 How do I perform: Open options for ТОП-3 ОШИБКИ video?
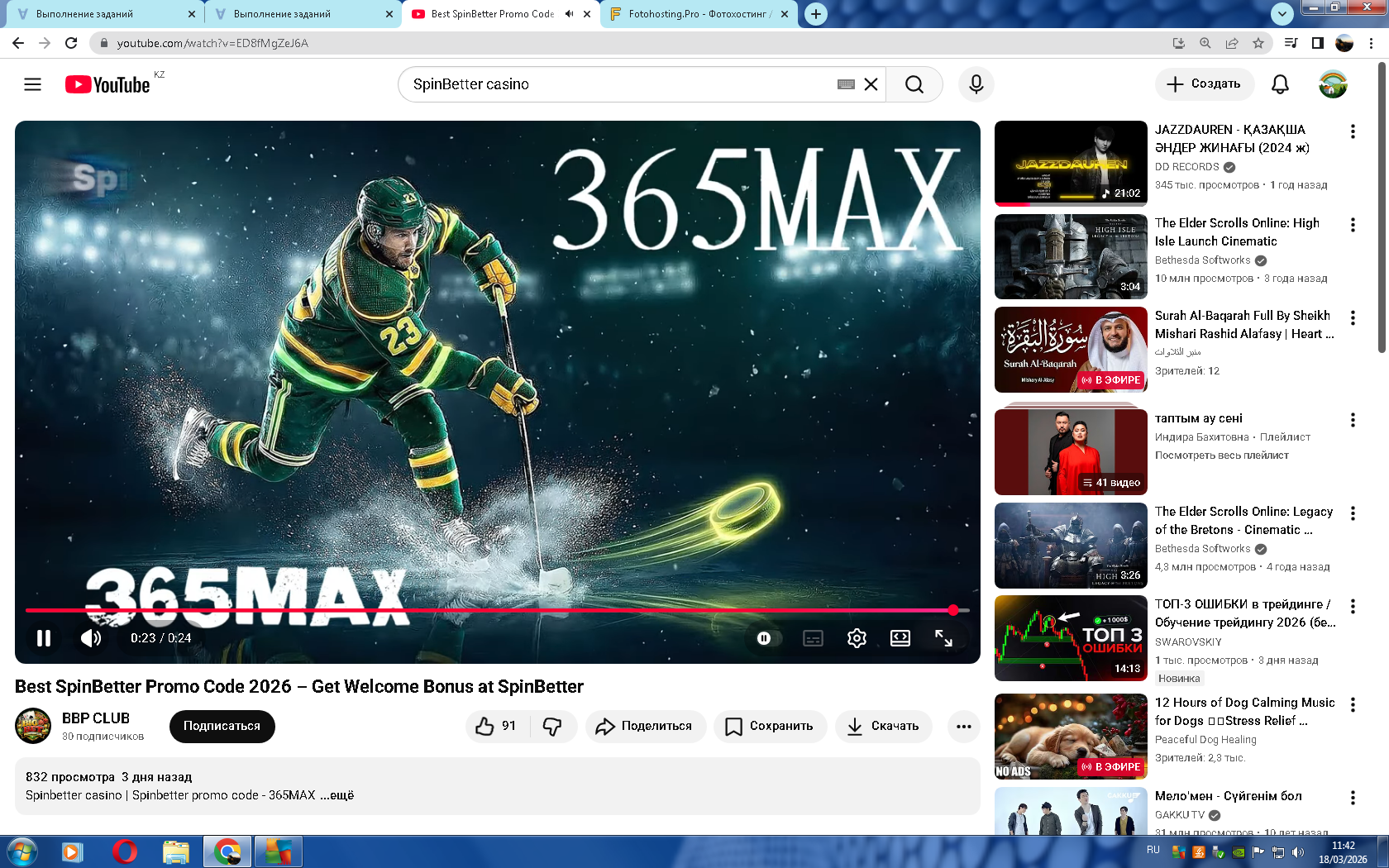tap(1353, 606)
